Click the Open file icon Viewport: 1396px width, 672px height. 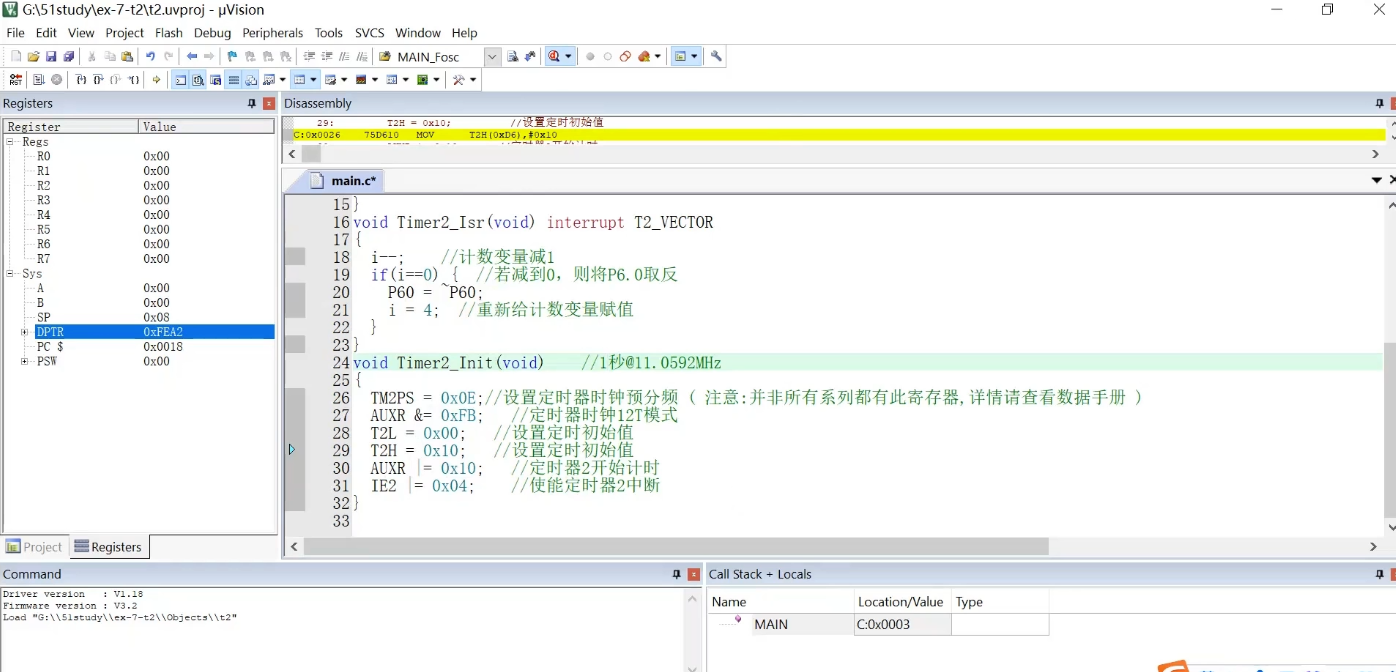point(33,57)
